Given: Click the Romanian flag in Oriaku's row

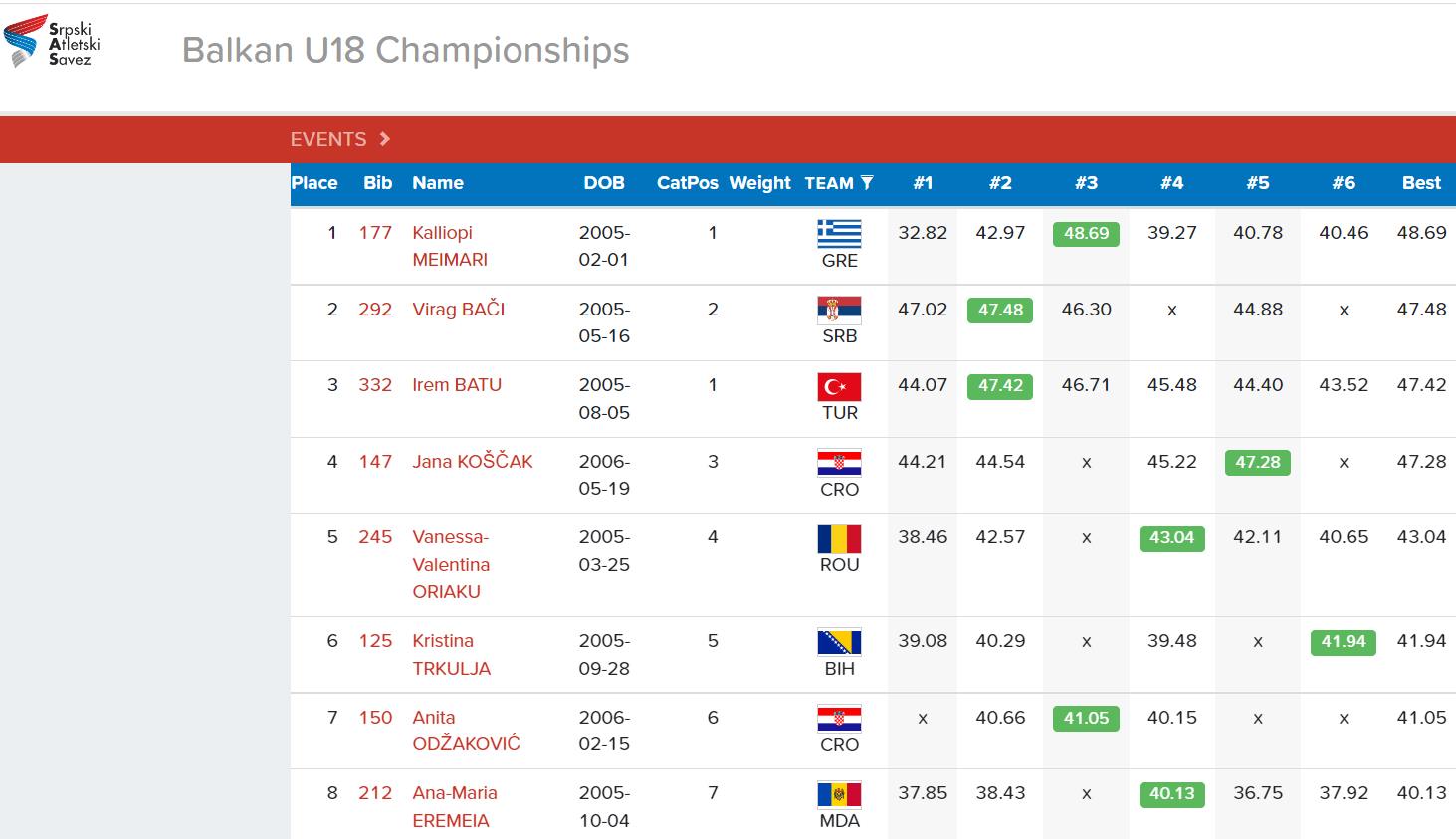Looking at the screenshot, I should click(x=839, y=538).
